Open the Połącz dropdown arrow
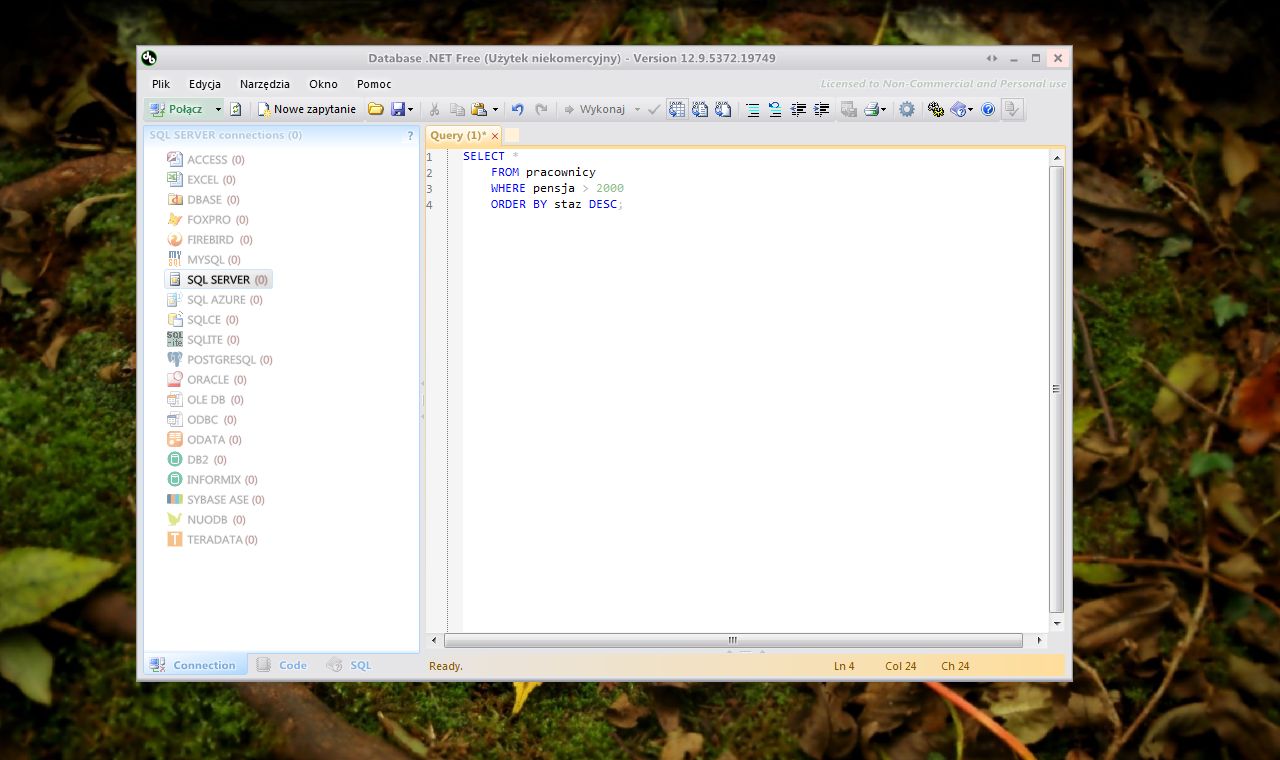1280x760 pixels. [x=218, y=110]
